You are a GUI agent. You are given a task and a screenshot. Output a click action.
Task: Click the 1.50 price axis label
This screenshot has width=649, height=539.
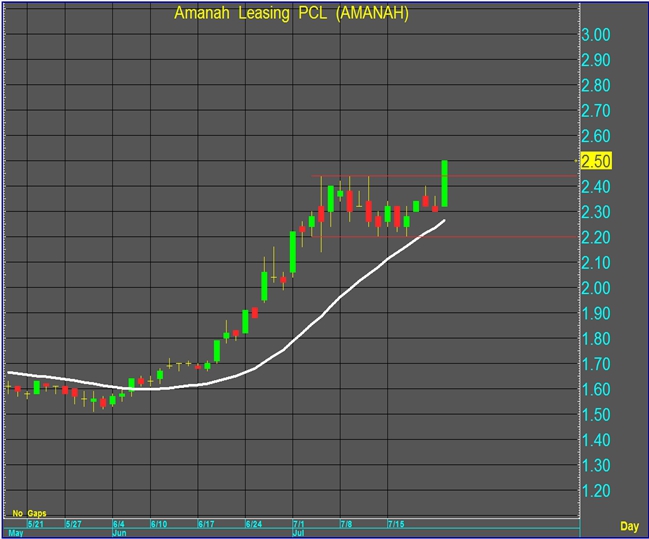(596, 414)
